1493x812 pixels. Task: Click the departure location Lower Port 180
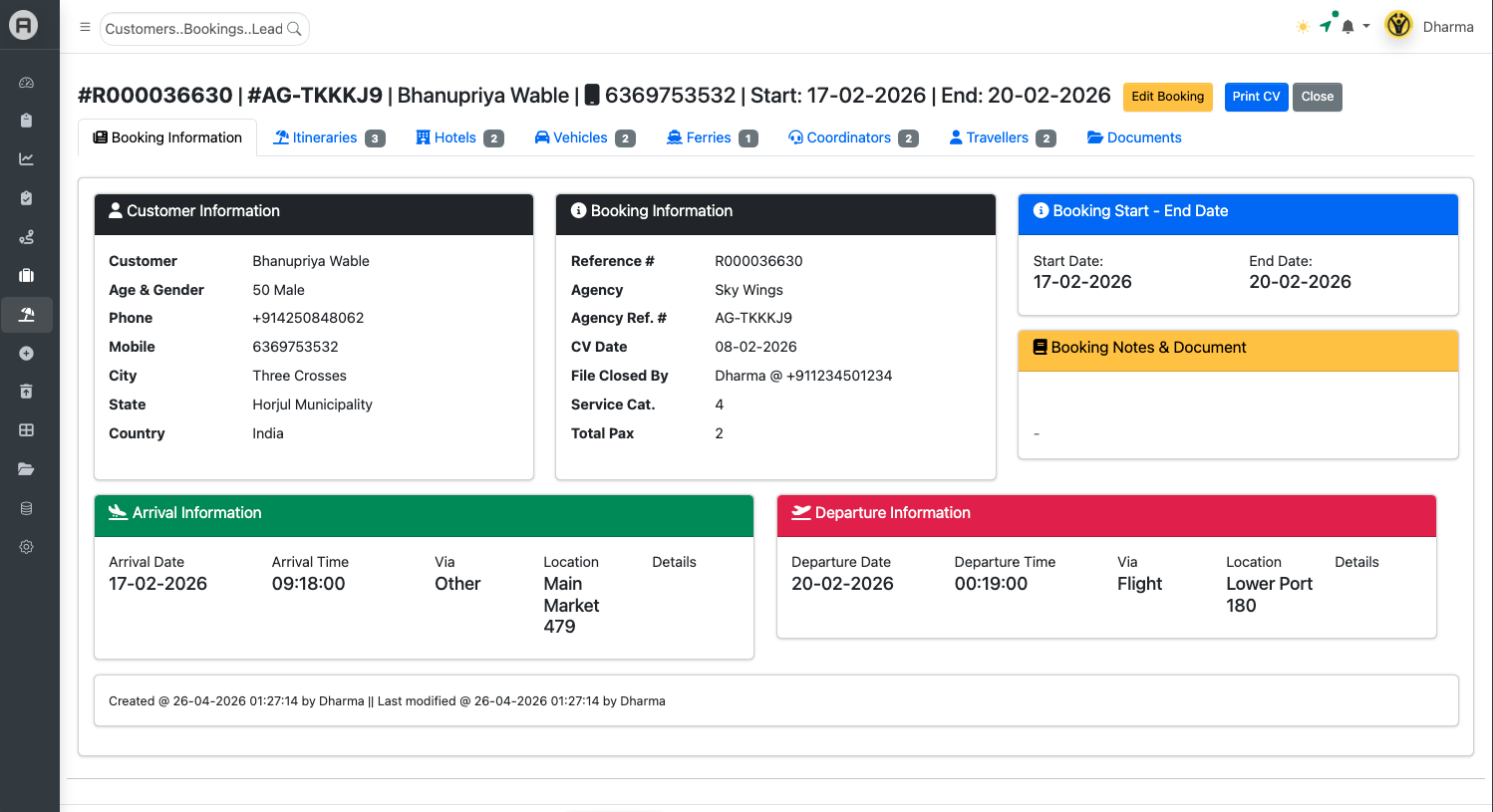point(1270,595)
